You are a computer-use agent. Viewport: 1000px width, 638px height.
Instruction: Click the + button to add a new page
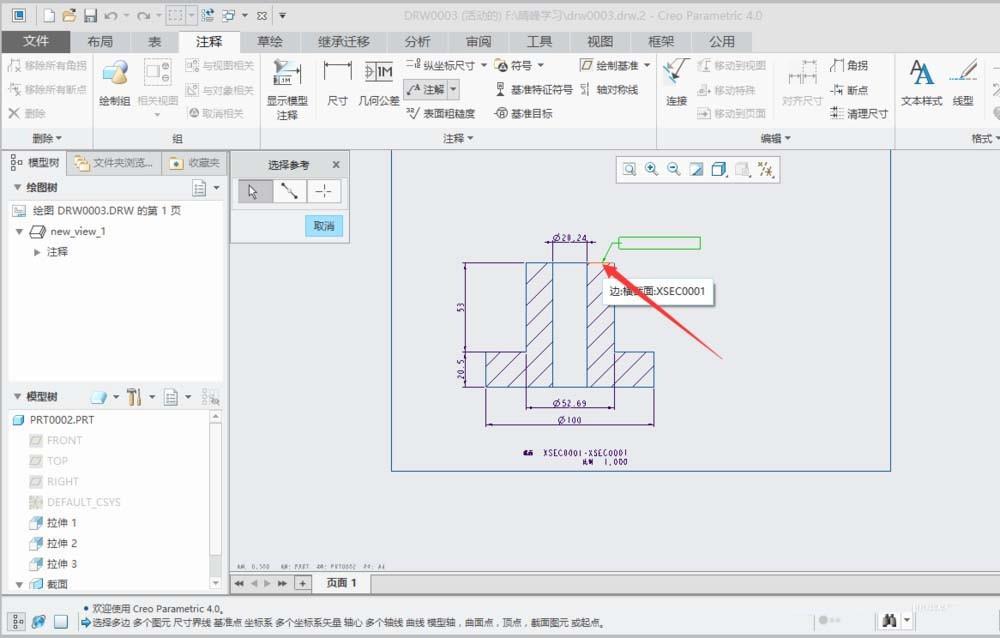click(x=303, y=583)
